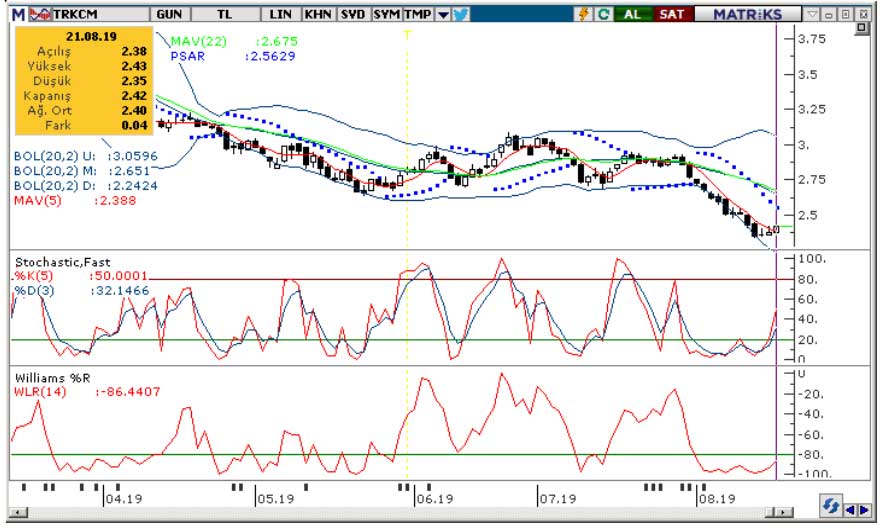The image size is (882, 532).
Task: Go forward with the blue right arrow
Action: coord(863,510)
